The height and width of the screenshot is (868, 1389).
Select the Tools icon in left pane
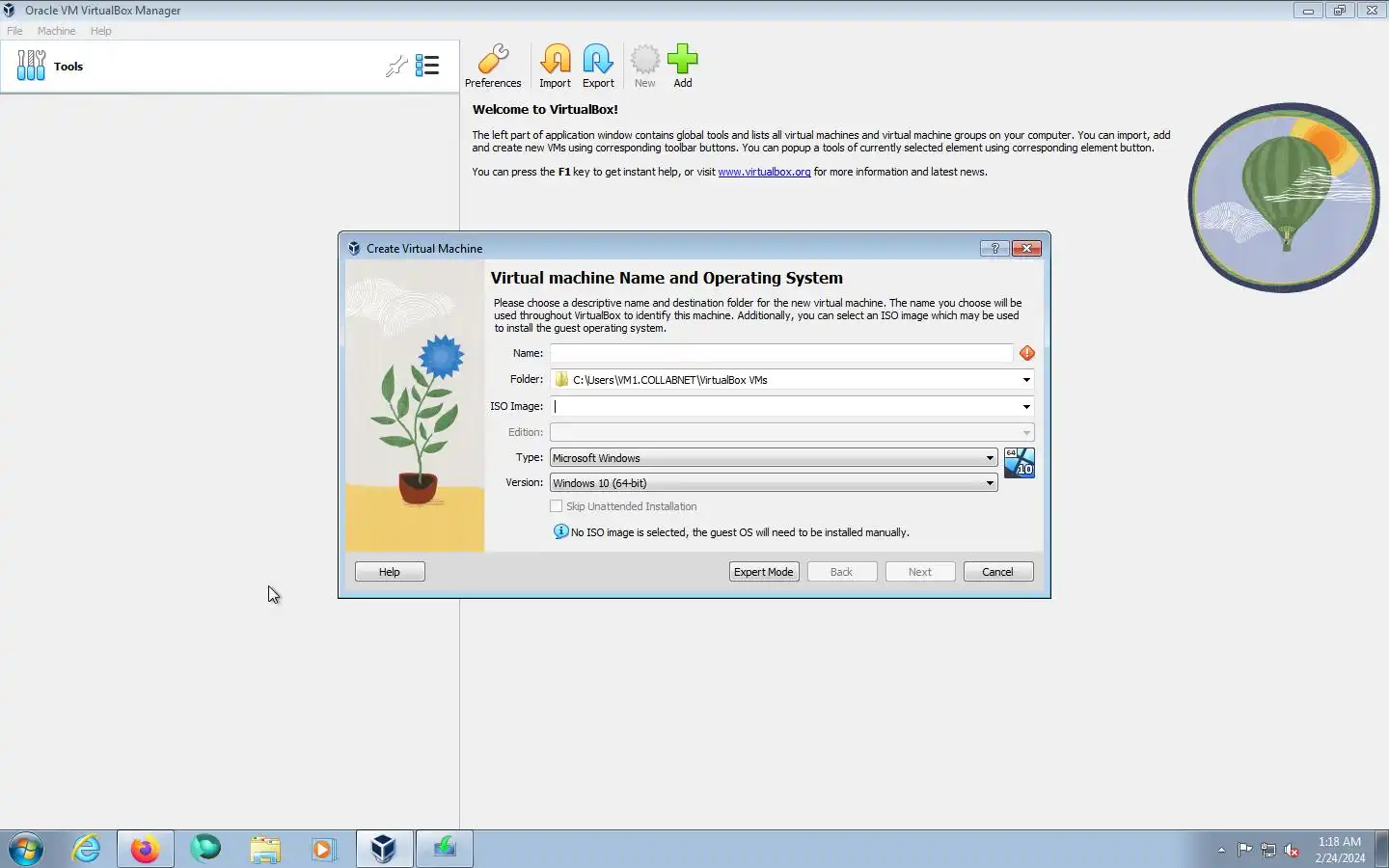pyautogui.click(x=31, y=66)
